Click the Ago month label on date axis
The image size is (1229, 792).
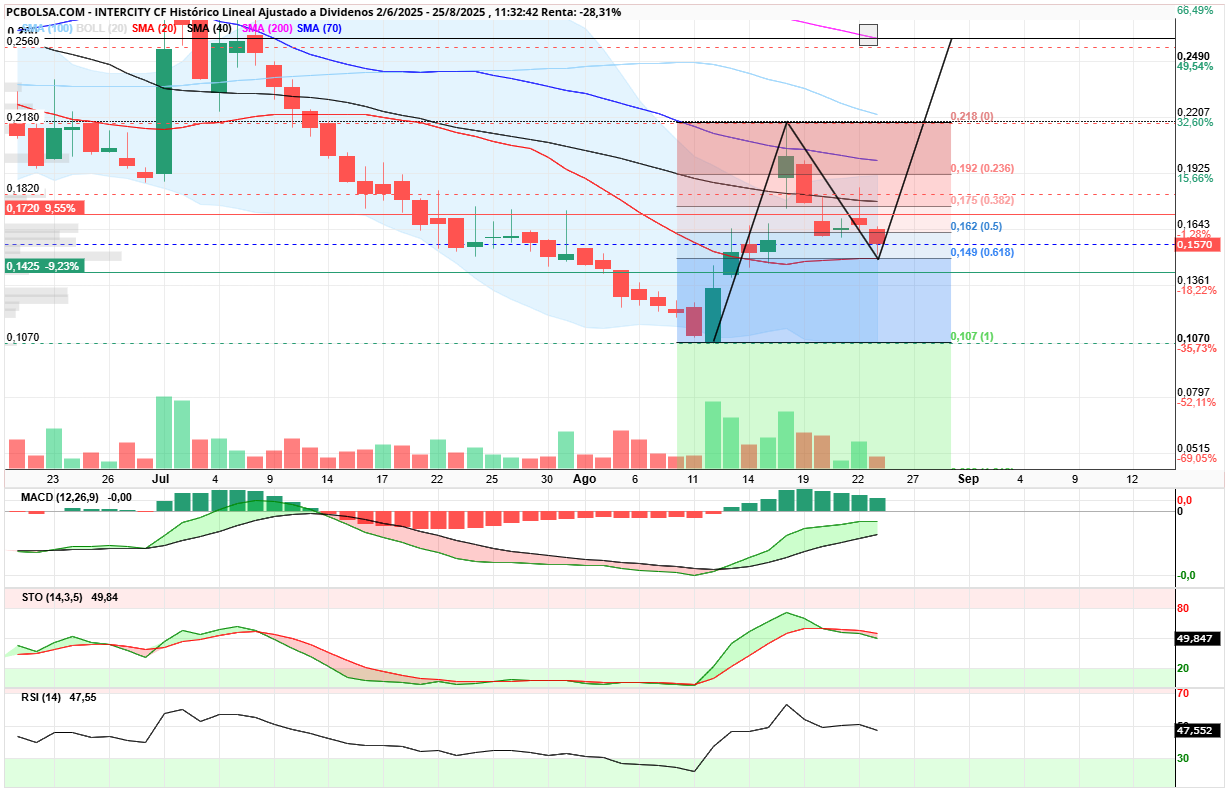coord(584,479)
